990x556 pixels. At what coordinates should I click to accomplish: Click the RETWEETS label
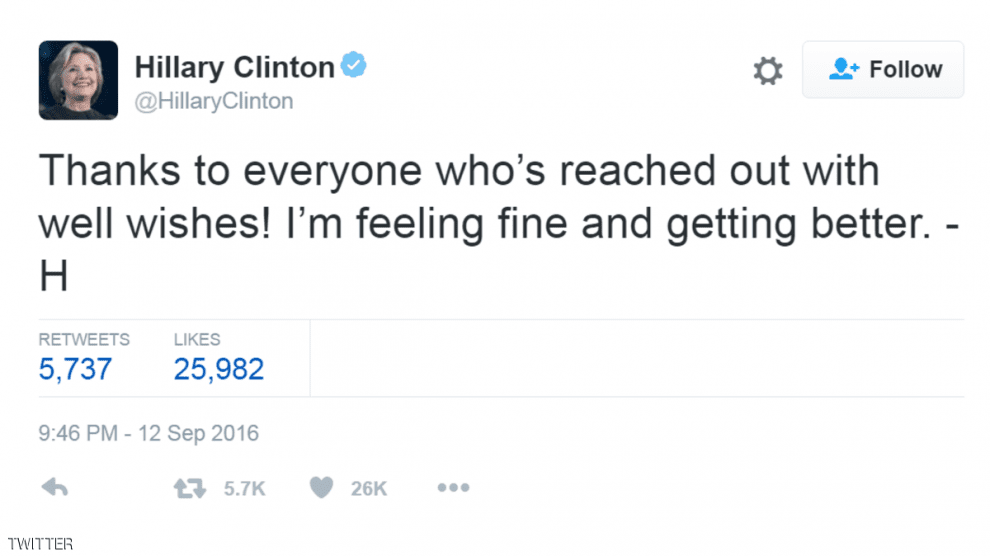(x=84, y=340)
